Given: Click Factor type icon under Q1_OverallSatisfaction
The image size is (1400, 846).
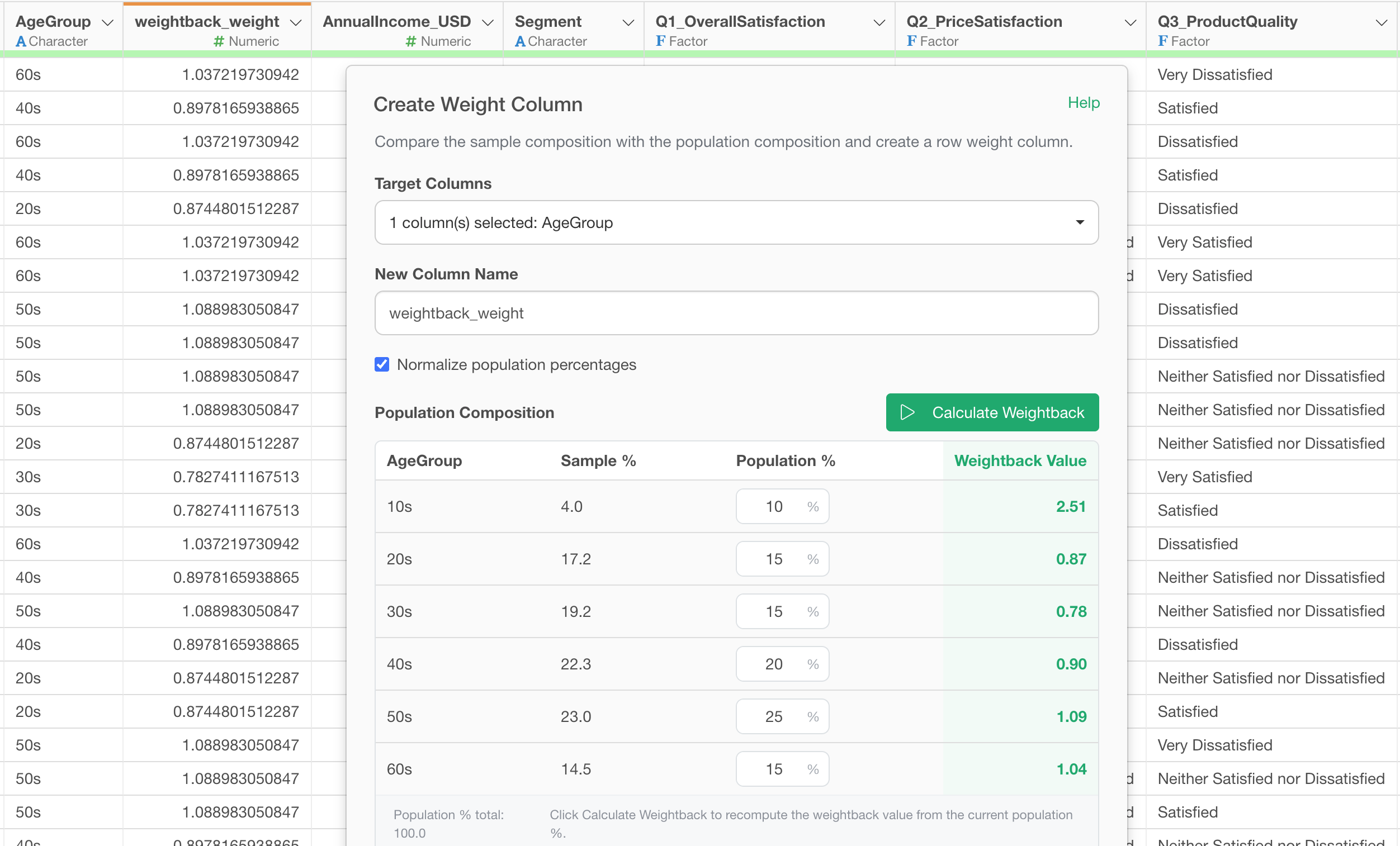Looking at the screenshot, I should click(660, 41).
